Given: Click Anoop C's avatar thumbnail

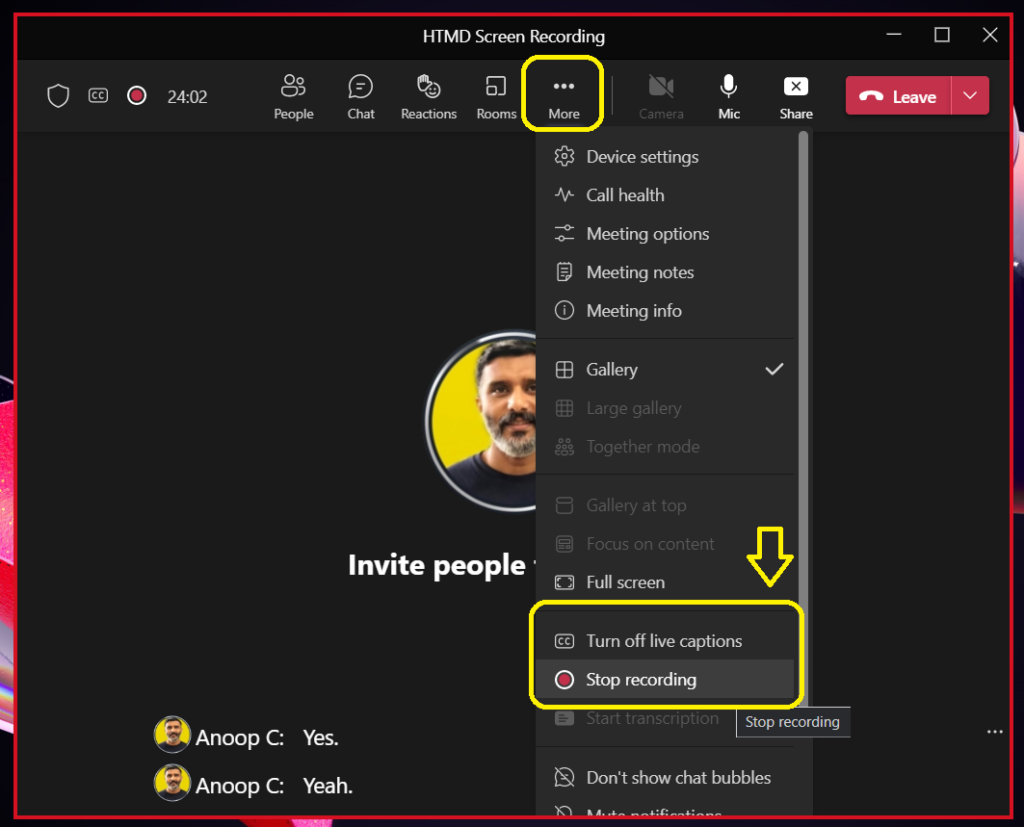Looking at the screenshot, I should coord(171,734).
